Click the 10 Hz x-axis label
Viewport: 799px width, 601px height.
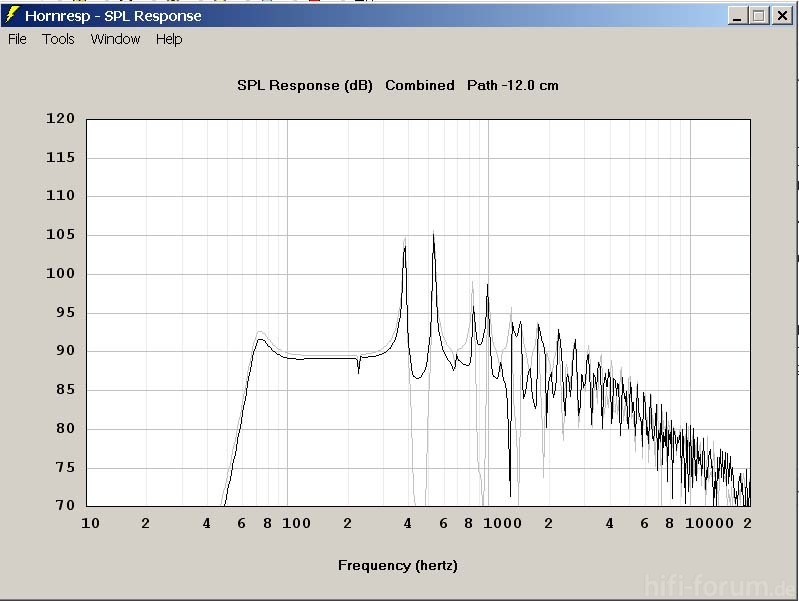91,524
